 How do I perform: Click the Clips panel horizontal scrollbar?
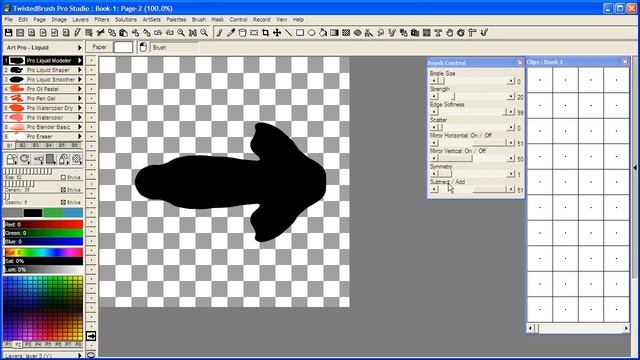(578, 328)
